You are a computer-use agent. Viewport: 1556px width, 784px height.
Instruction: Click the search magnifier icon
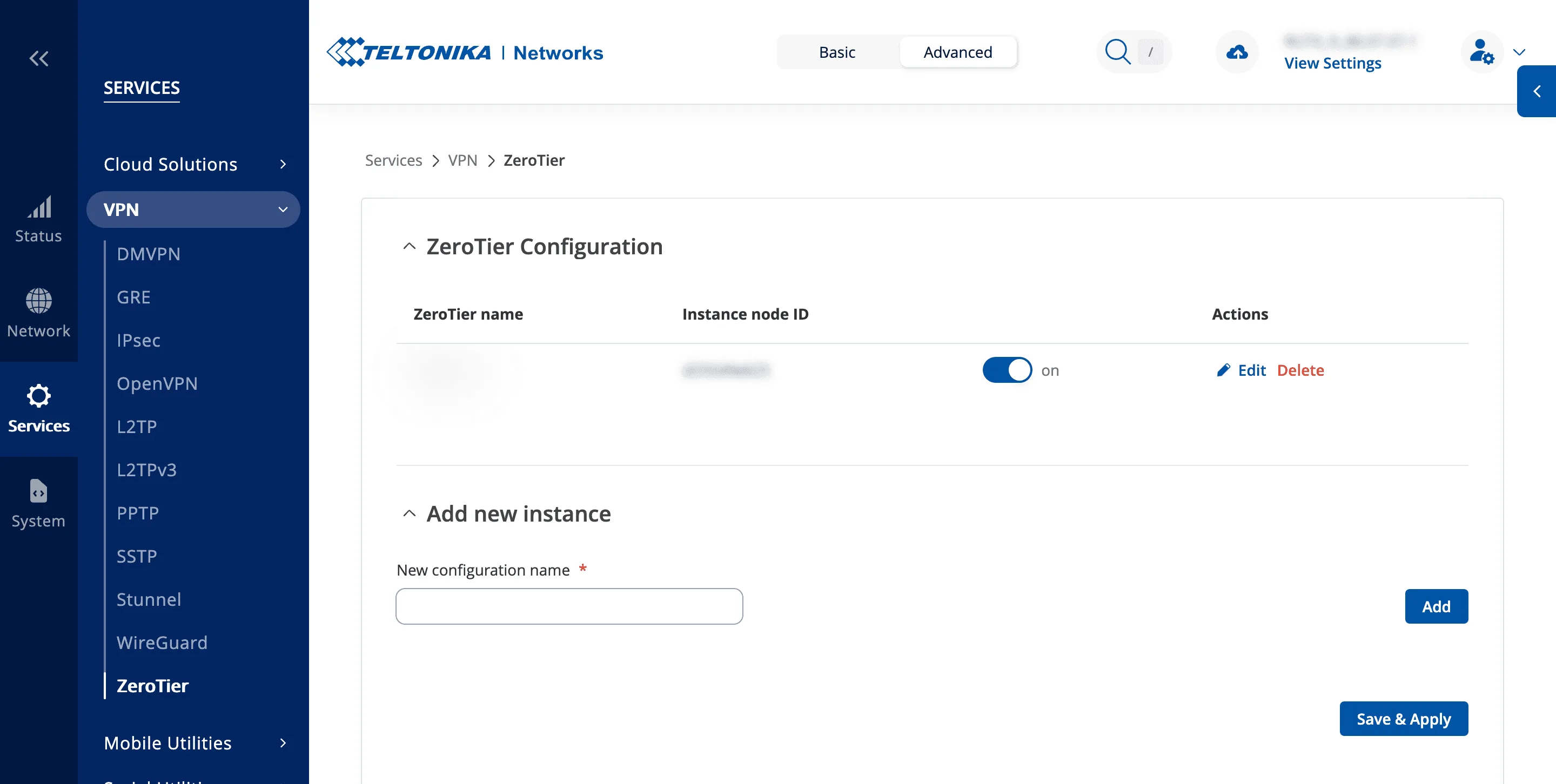point(1117,52)
